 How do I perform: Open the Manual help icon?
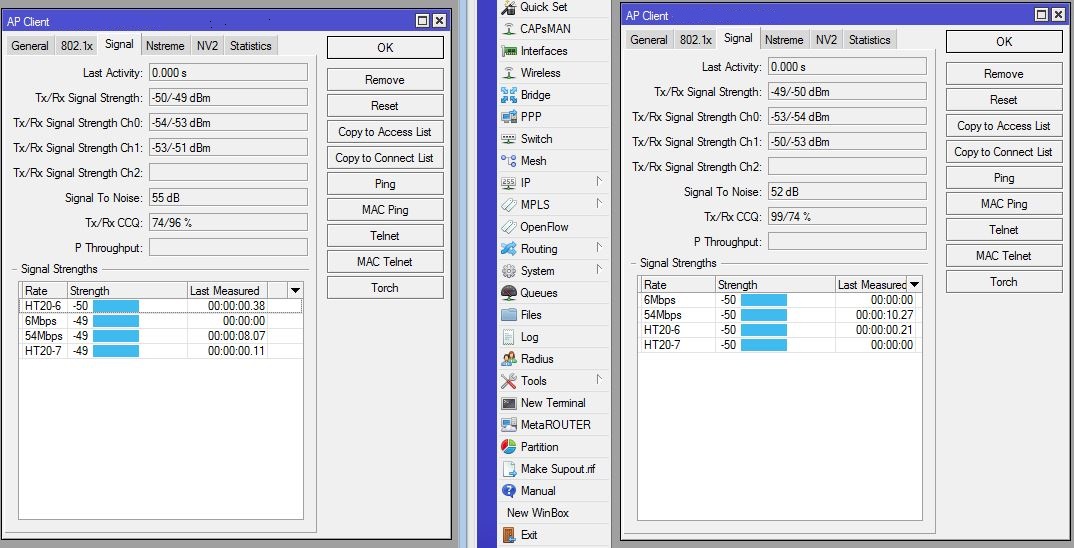pos(508,490)
